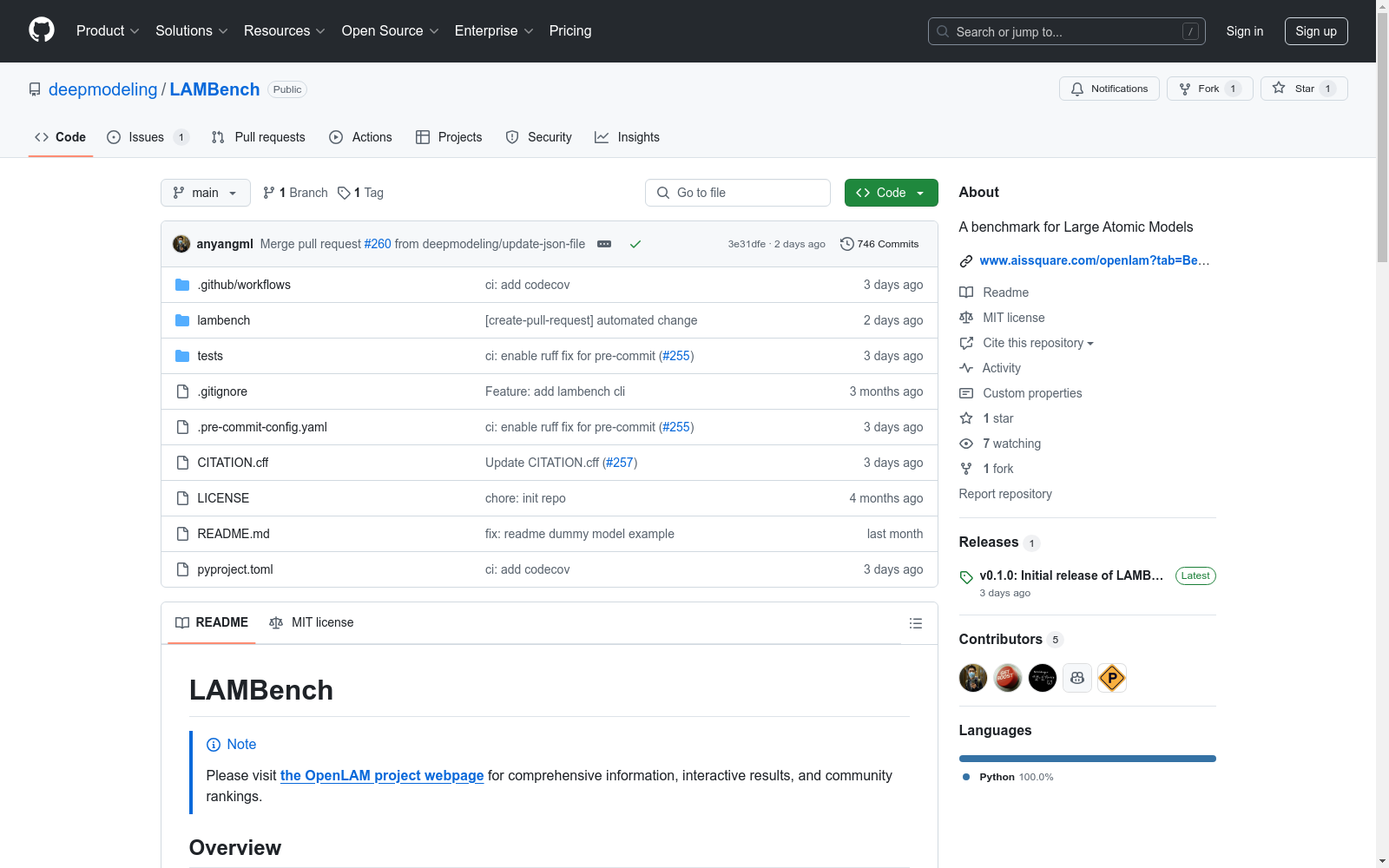This screenshot has height=868, width=1389.
Task: Click the Report repository link
Action: tap(1005, 494)
